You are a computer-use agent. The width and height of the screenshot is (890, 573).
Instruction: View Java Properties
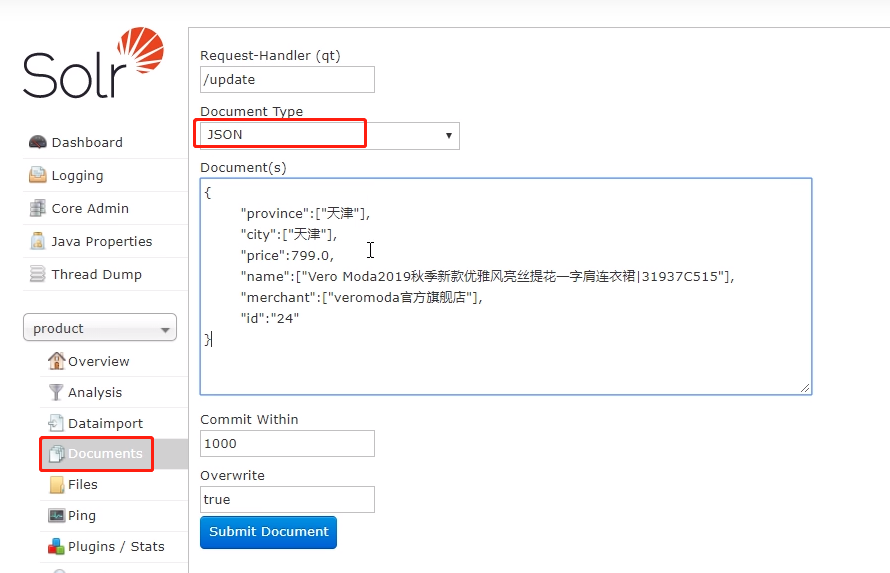[102, 242]
